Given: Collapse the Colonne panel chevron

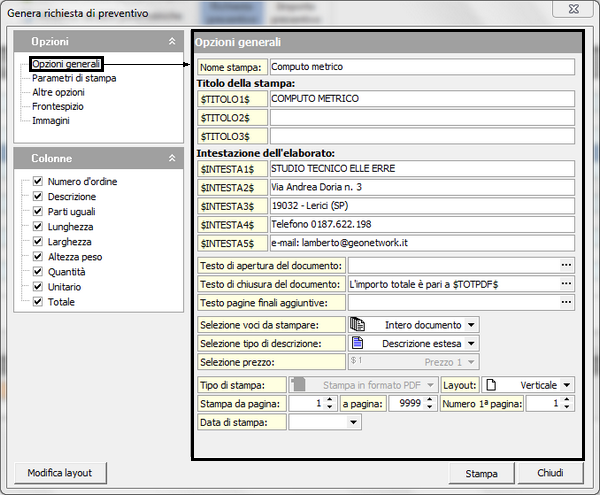Looking at the screenshot, I should pos(171,158).
